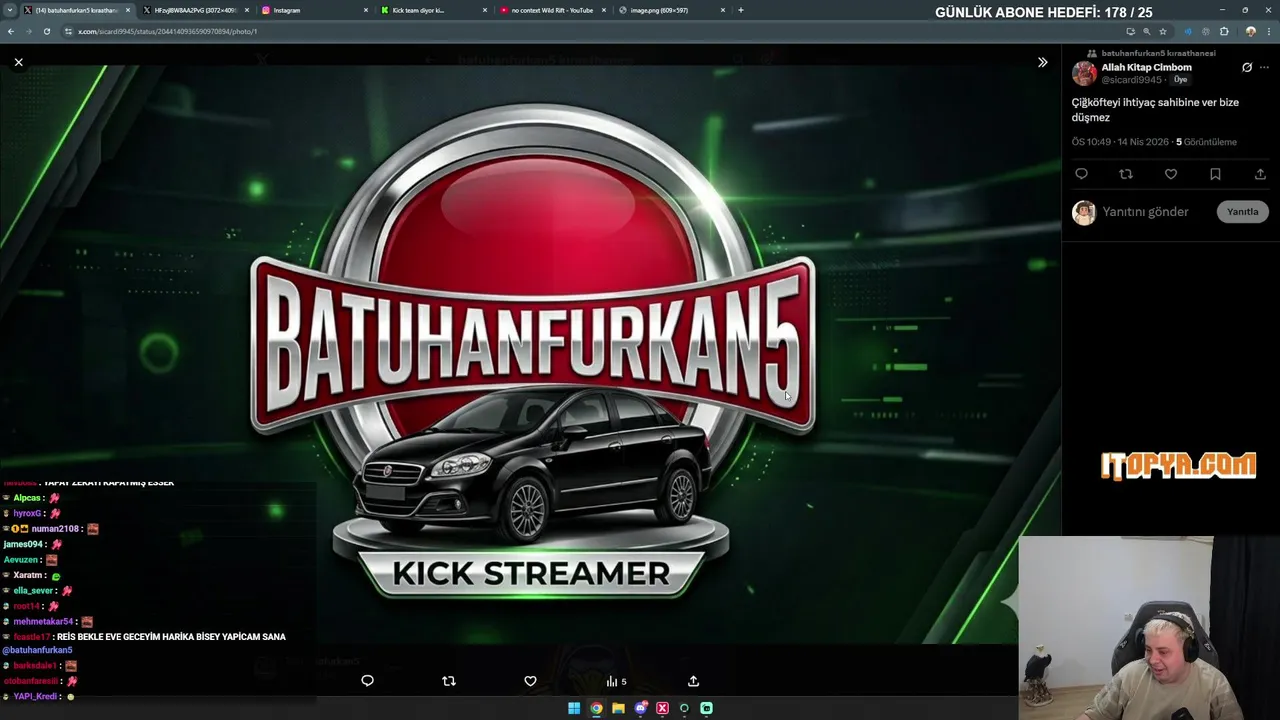Open the Extensions puzzle icon
1280x720 pixels.
(1223, 31)
